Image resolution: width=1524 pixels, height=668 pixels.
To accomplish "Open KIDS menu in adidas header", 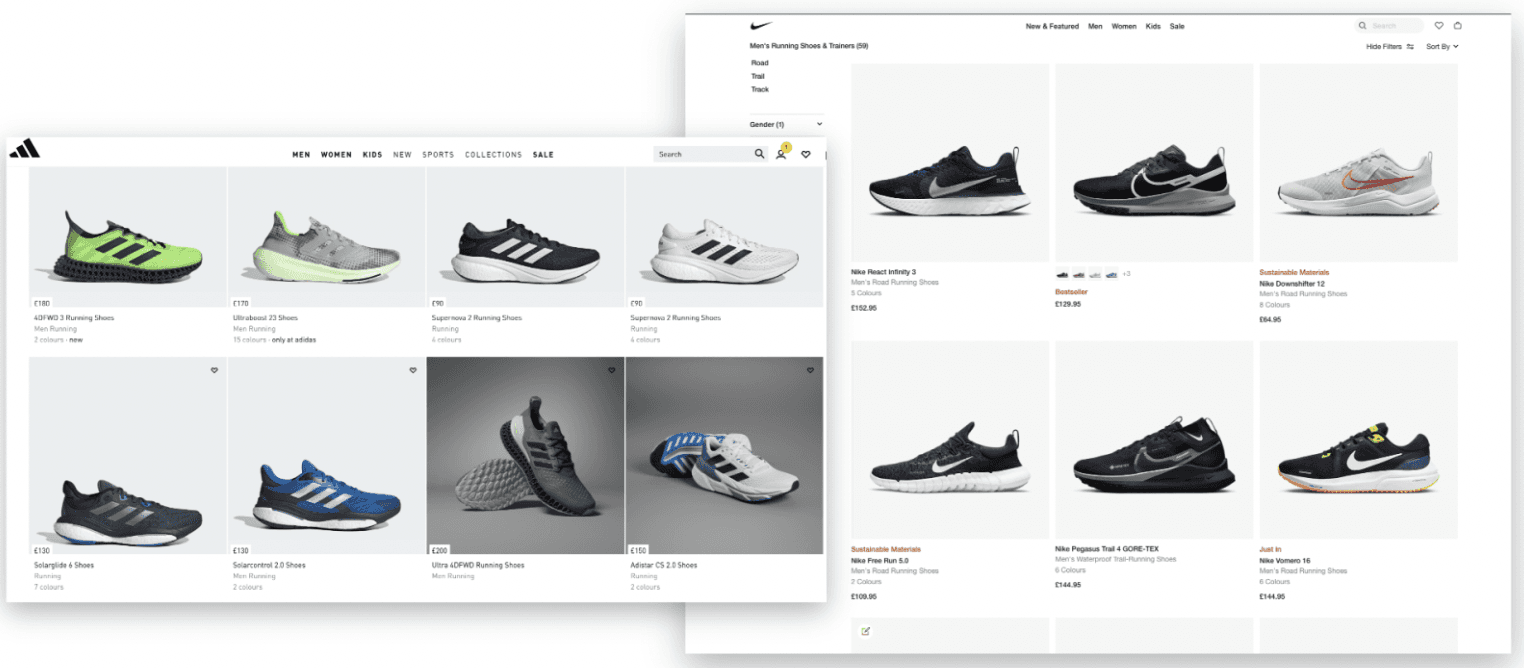I will [372, 155].
